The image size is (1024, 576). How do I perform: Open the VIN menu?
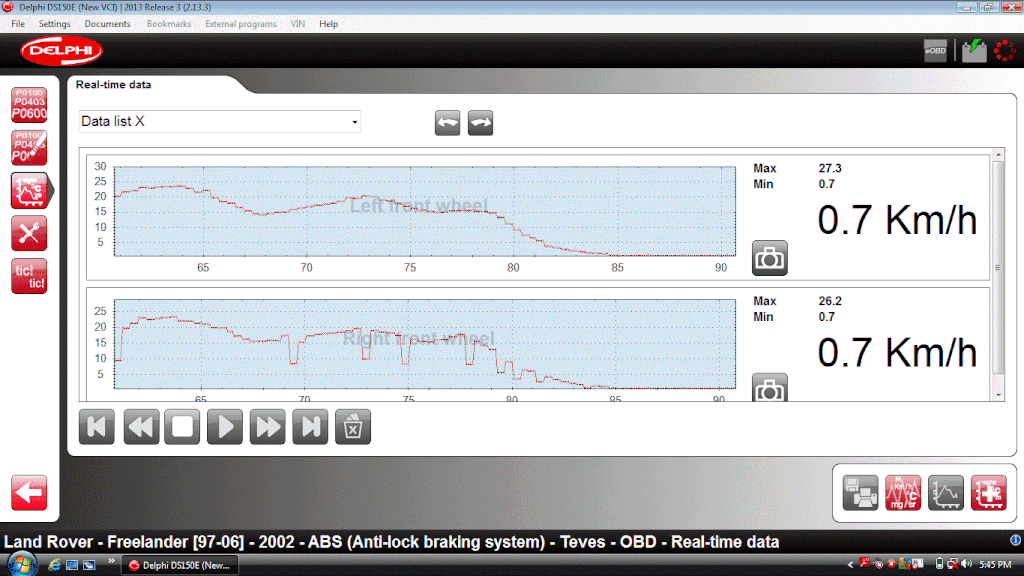[x=297, y=24]
